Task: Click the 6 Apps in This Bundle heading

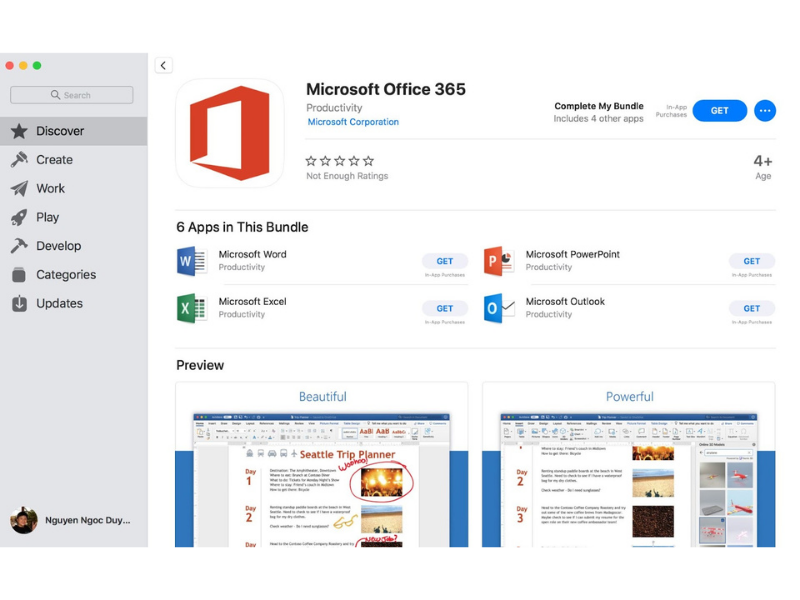Action: click(242, 227)
